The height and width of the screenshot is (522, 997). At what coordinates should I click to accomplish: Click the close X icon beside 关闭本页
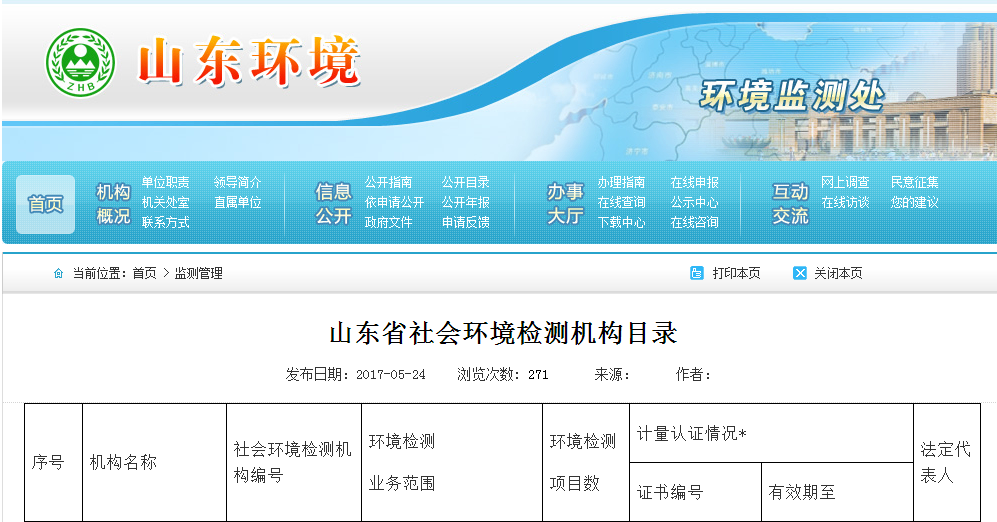pyautogui.click(x=800, y=273)
